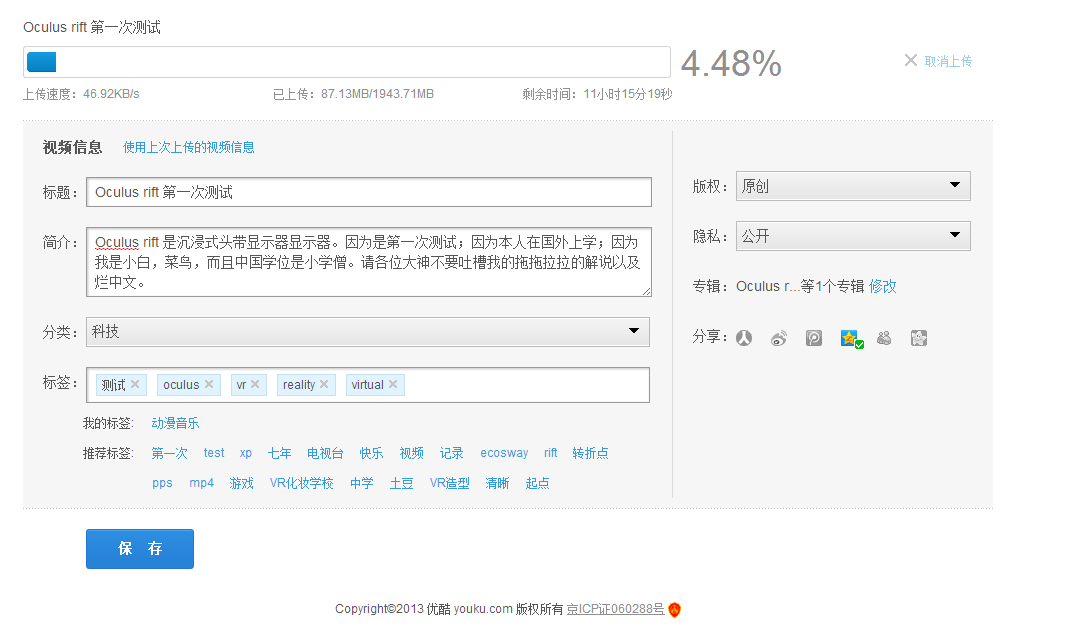Add recommended tag 记录
The width and height of the screenshot is (1082, 634).
[x=451, y=453]
